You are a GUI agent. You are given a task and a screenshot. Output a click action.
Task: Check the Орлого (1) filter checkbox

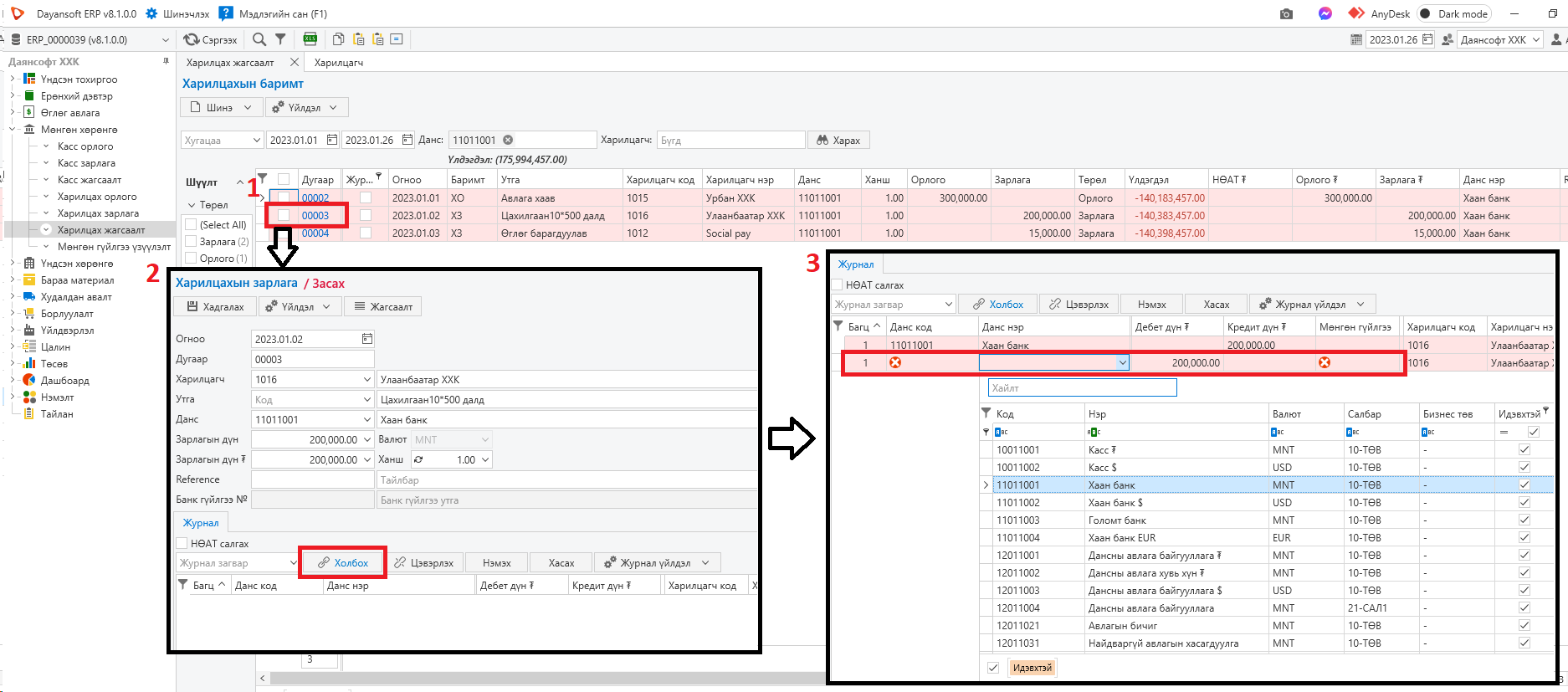pyautogui.click(x=191, y=258)
